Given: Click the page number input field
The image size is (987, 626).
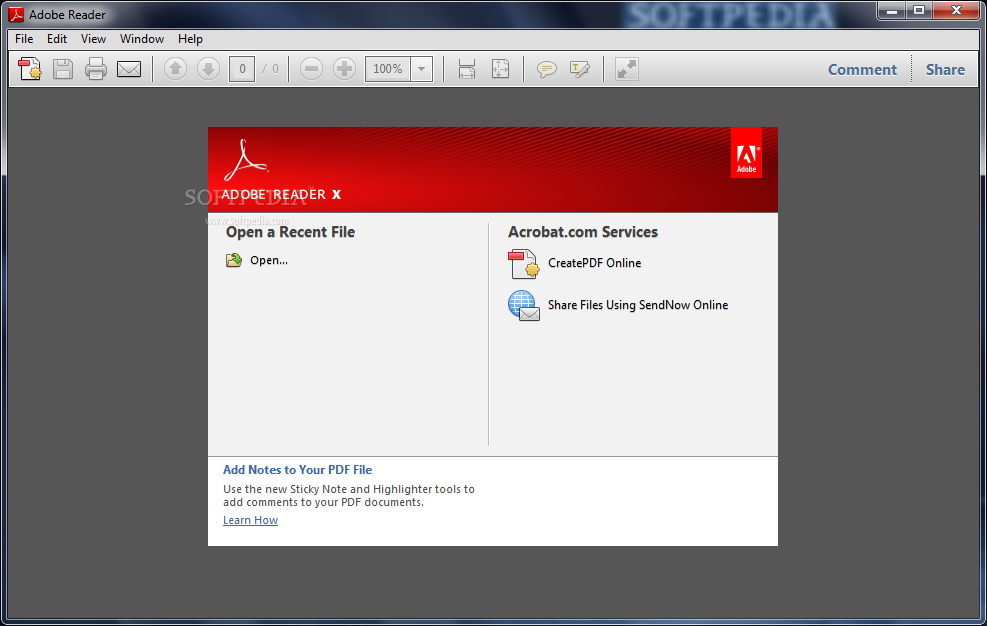Looking at the screenshot, I should (x=241, y=68).
